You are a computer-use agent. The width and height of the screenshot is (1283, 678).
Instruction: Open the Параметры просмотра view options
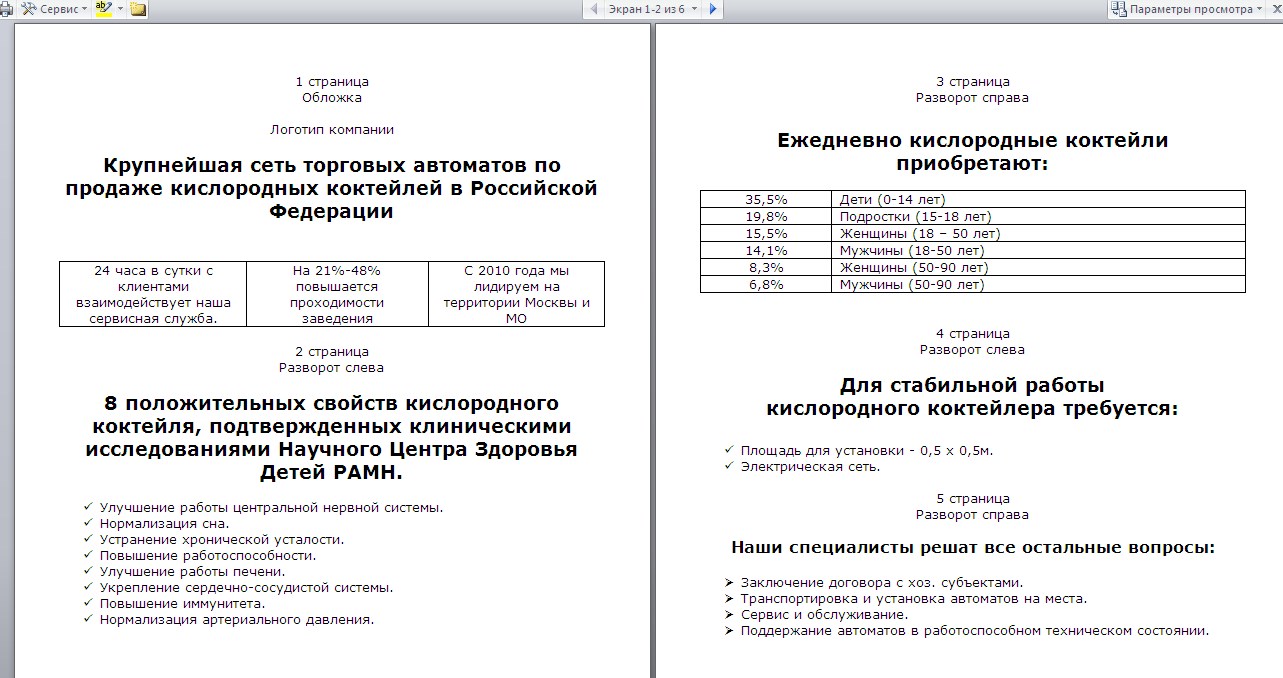tap(1188, 8)
